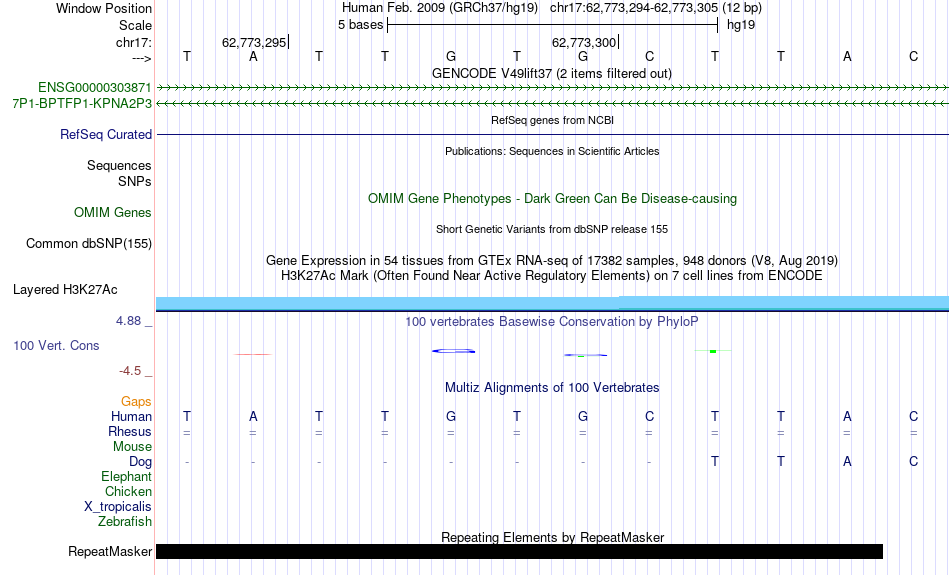Open the Layered H3K27Ac track label
950x575 pixels.
click(65, 290)
